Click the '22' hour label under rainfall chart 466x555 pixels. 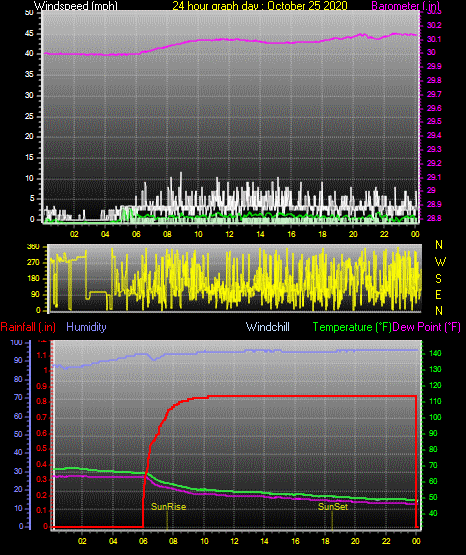click(386, 541)
